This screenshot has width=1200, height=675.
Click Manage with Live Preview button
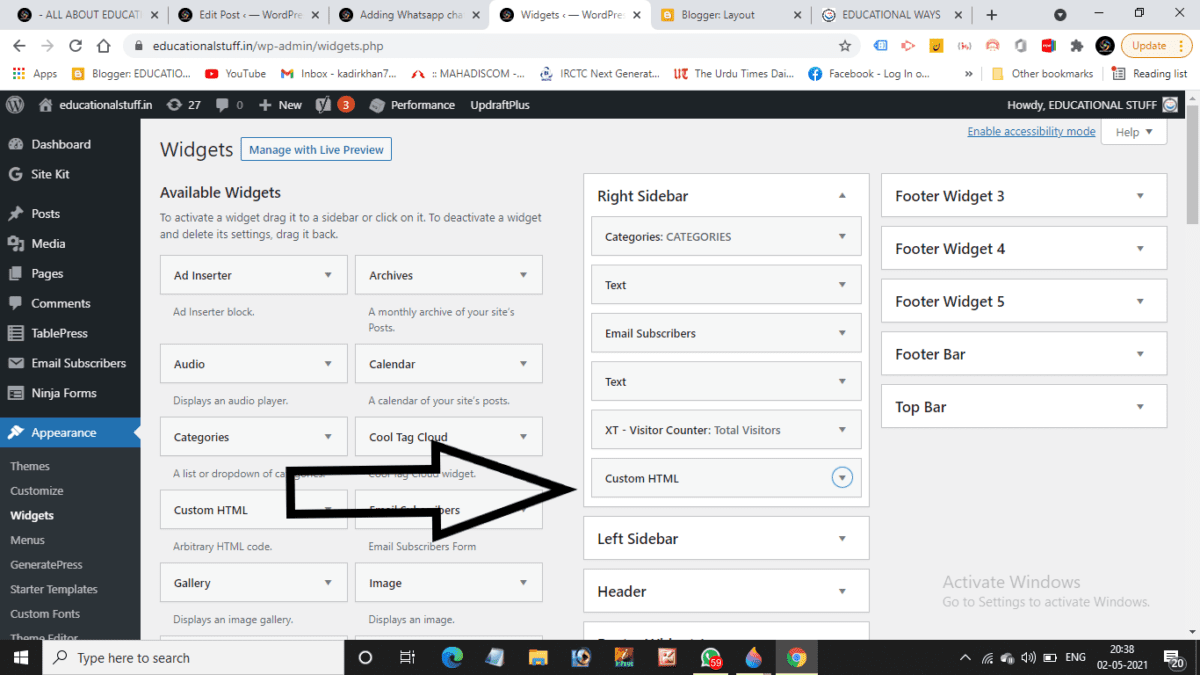(316, 150)
